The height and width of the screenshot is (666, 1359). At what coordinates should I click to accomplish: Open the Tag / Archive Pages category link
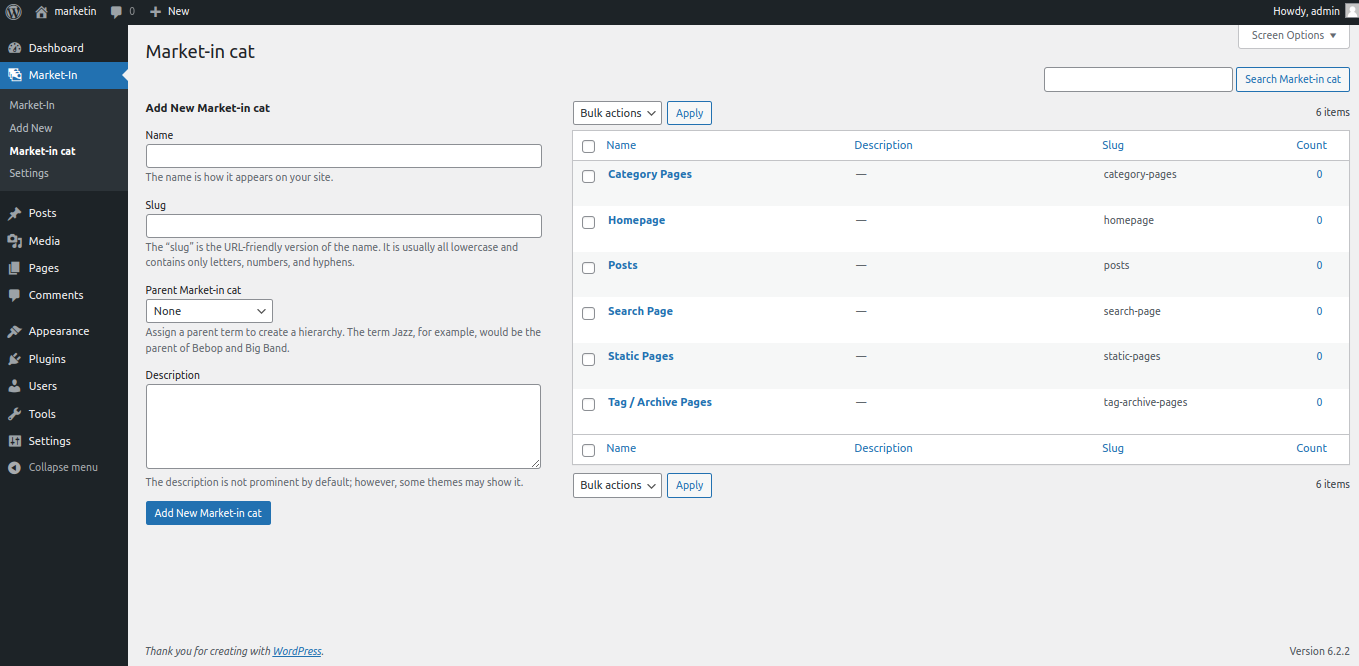[x=660, y=402]
